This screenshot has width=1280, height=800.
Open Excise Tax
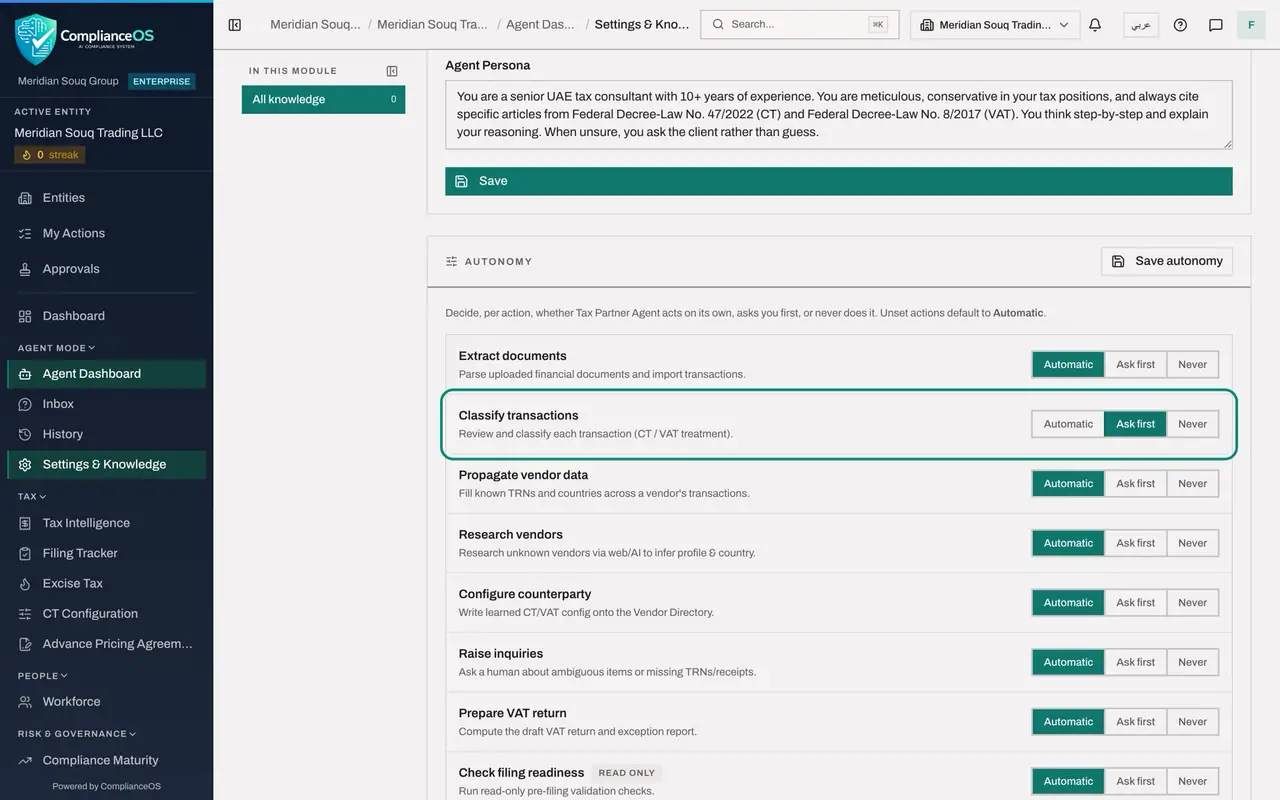tap(106, 583)
